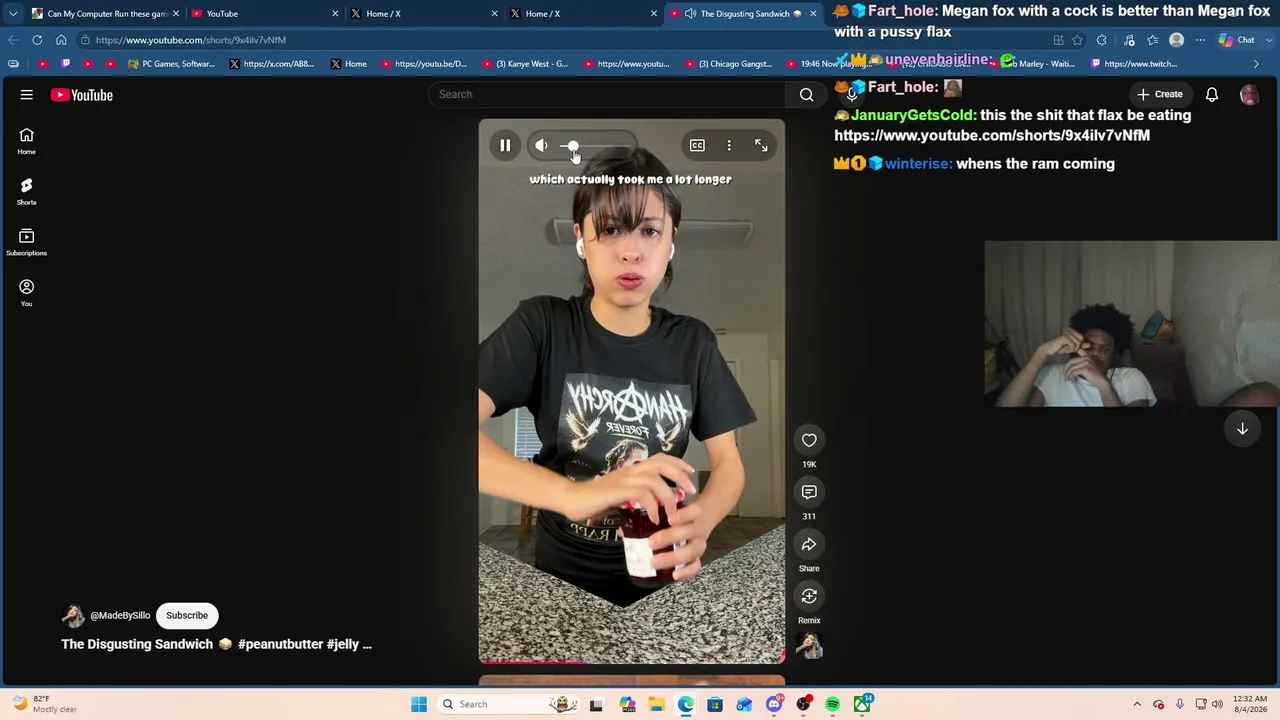The image size is (1280, 720).
Task: Expand the browser tab list dropdown
Action: click(13, 14)
